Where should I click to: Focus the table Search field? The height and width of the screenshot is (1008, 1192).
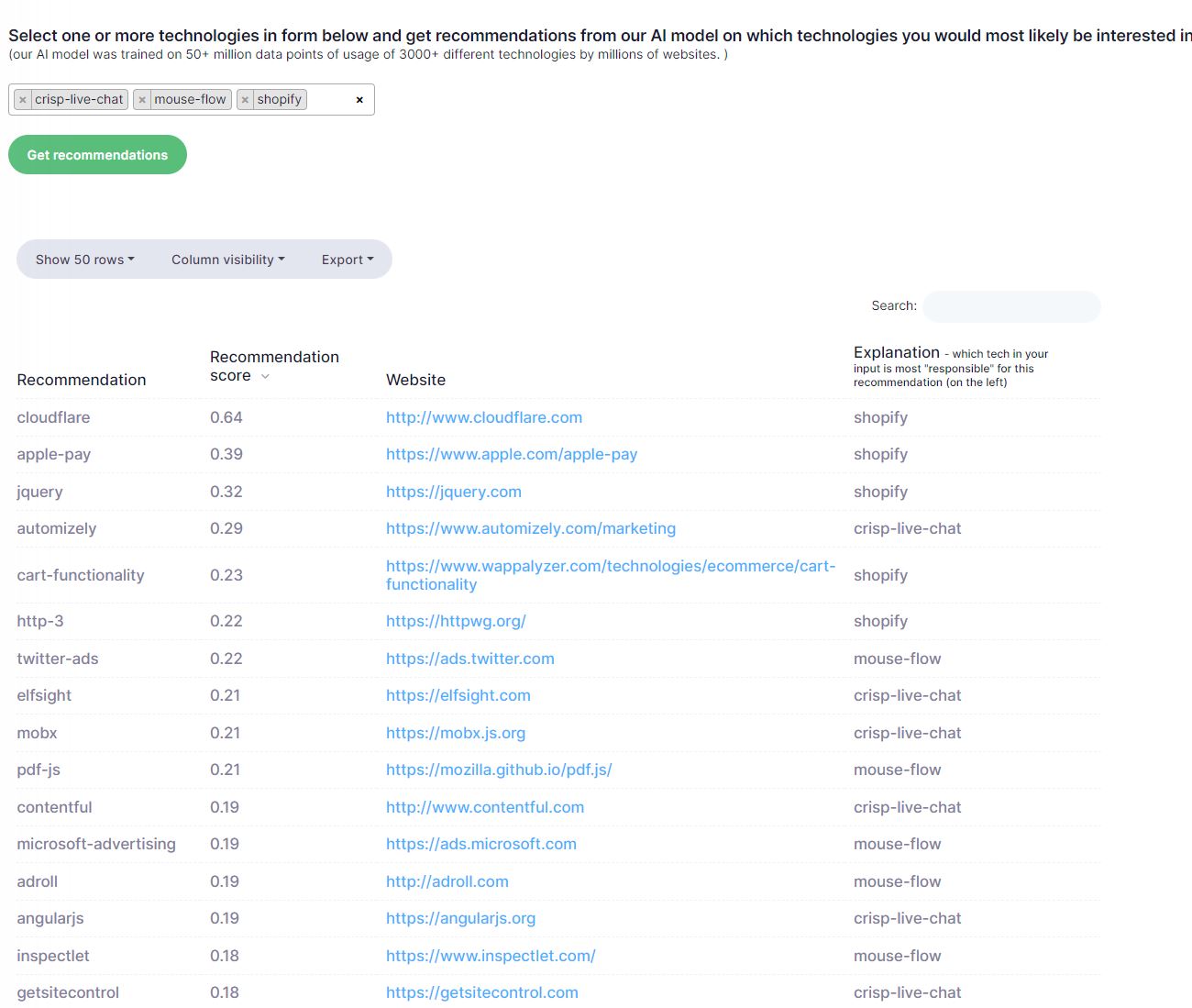point(1011,306)
